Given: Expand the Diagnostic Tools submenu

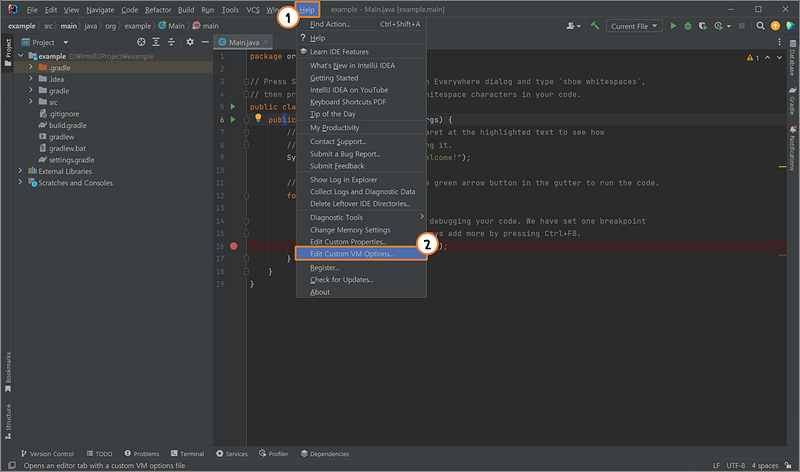Looking at the screenshot, I should tap(361, 217).
